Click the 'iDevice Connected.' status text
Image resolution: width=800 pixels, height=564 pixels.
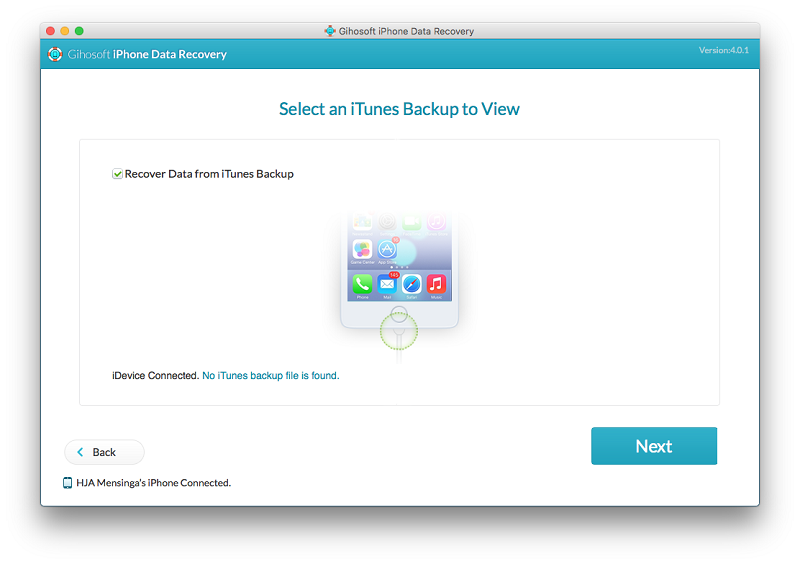(x=156, y=376)
